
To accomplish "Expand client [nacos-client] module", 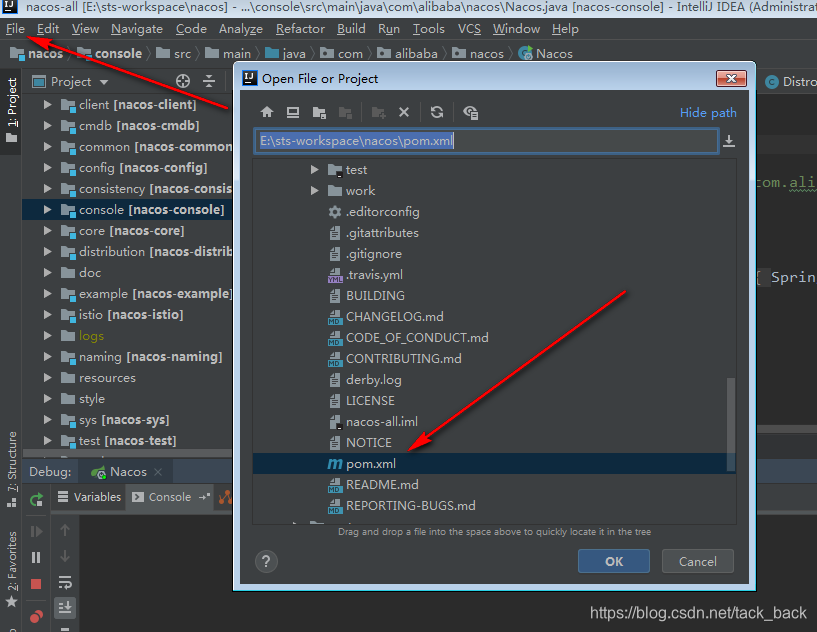I will click(47, 104).
